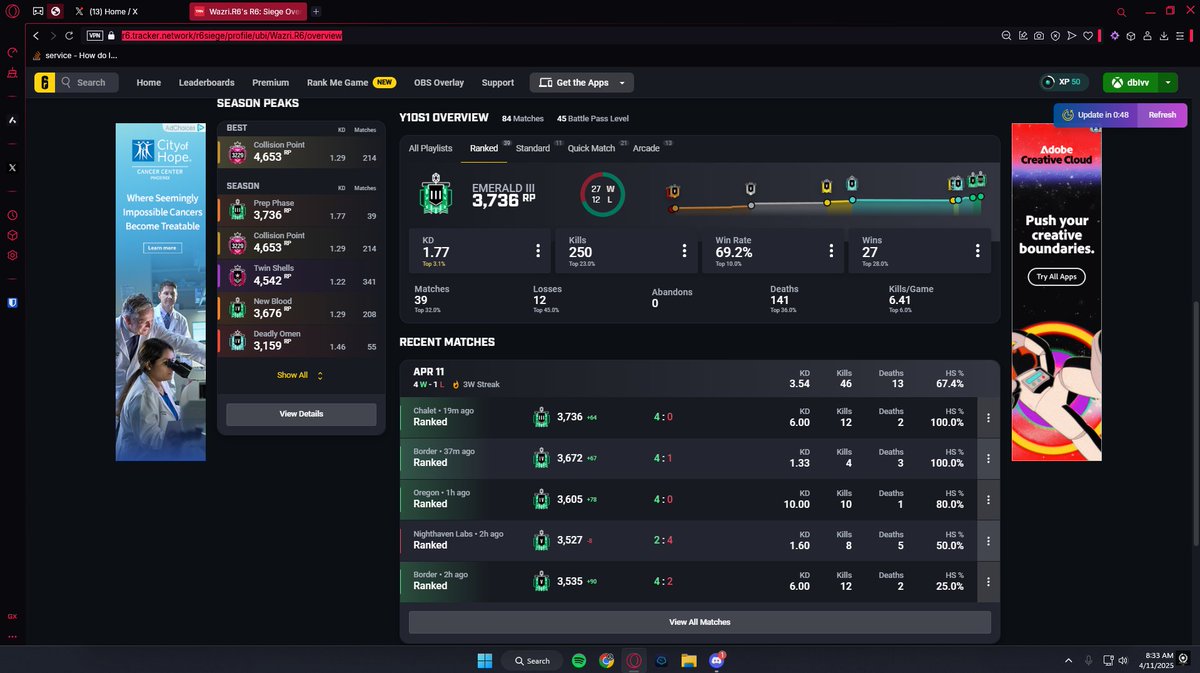This screenshot has height=673, width=1200.
Task: Open the X (Twitter) icon in Opera sidebar
Action: pos(12,168)
